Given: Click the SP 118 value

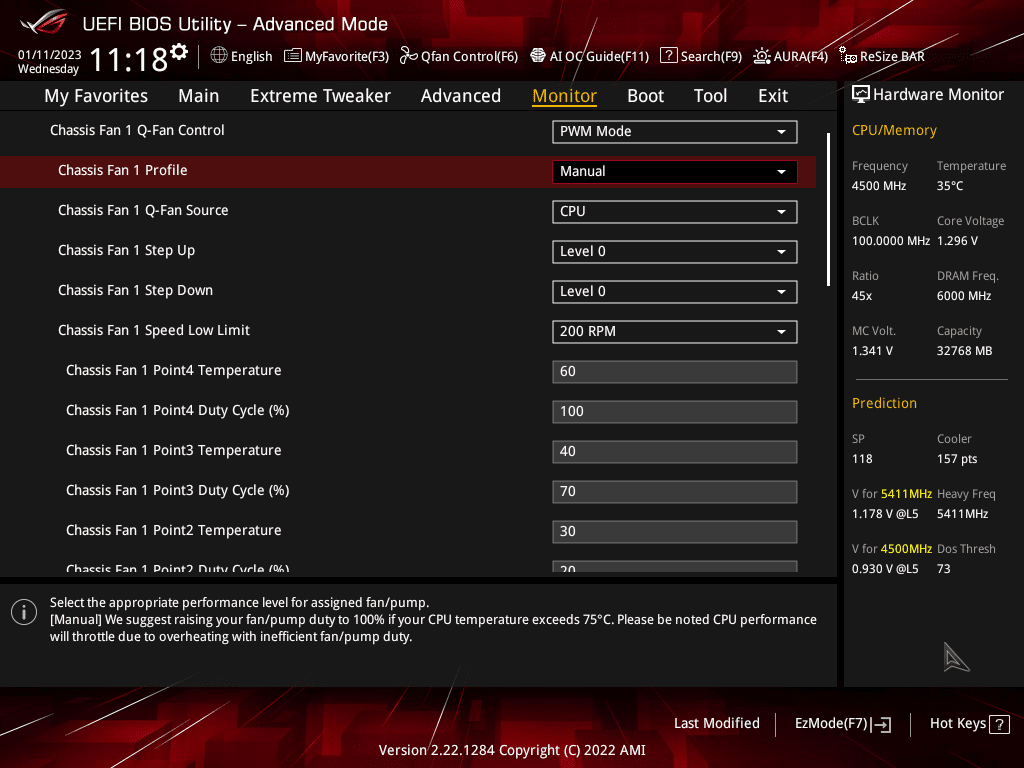Looking at the screenshot, I should pos(862,459).
